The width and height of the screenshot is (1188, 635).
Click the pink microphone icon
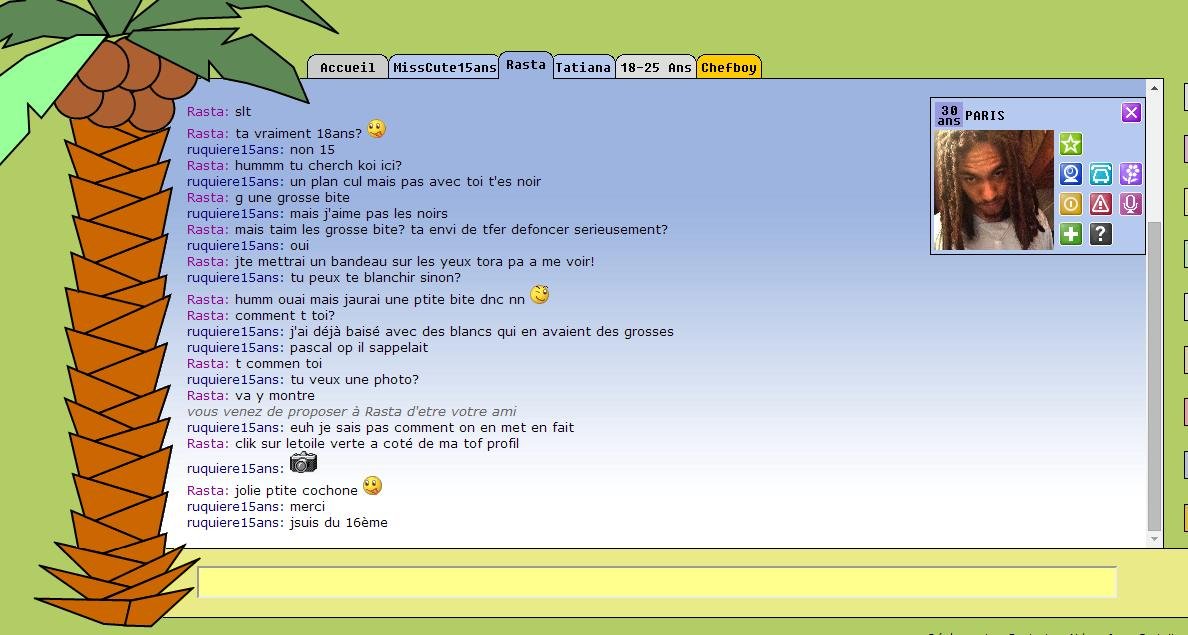1130,204
